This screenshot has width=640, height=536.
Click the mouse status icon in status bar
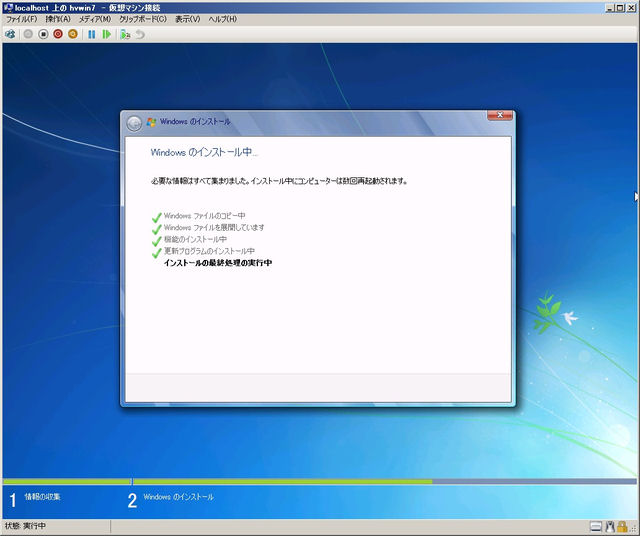[610, 527]
